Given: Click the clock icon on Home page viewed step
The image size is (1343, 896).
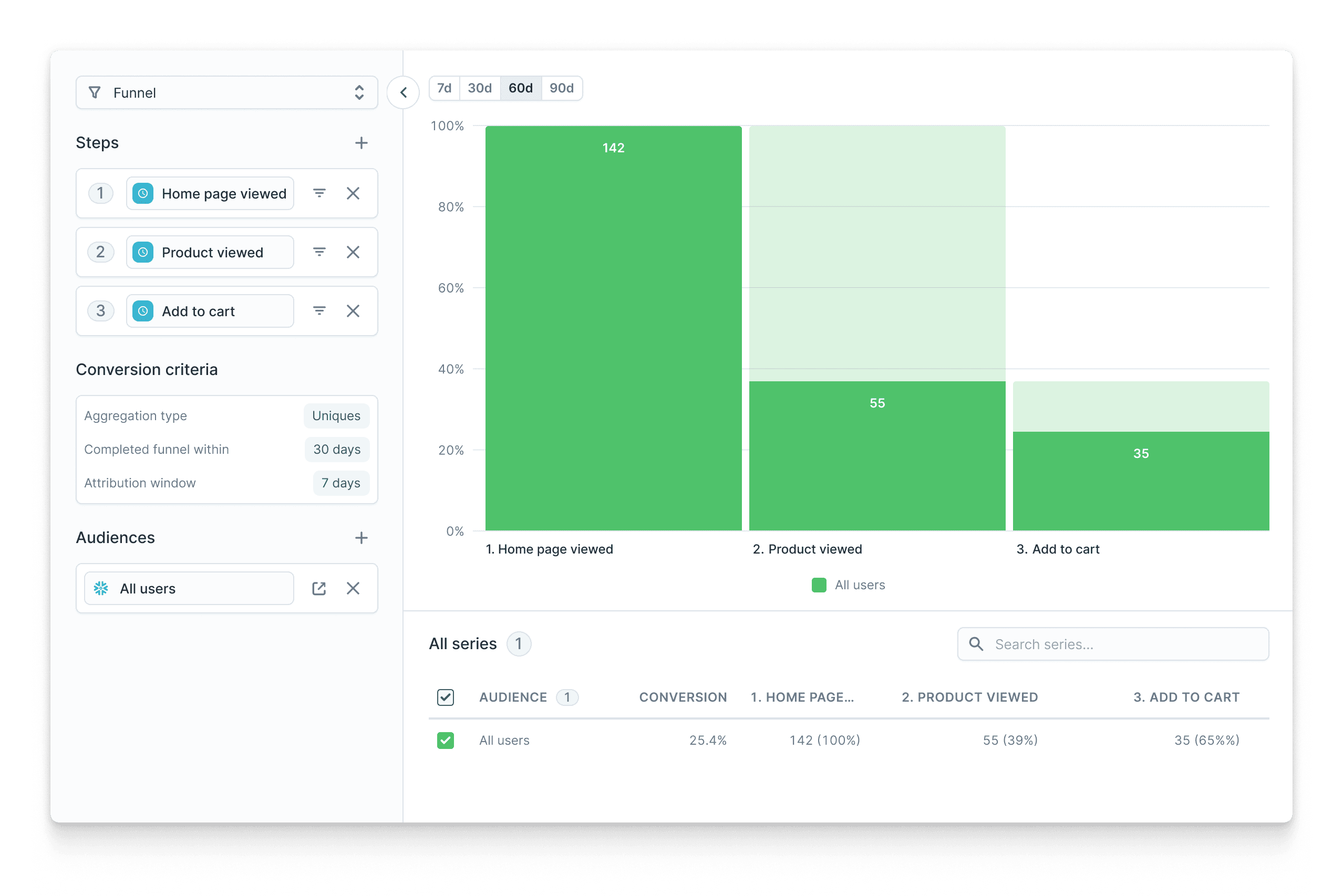Looking at the screenshot, I should click(x=142, y=193).
